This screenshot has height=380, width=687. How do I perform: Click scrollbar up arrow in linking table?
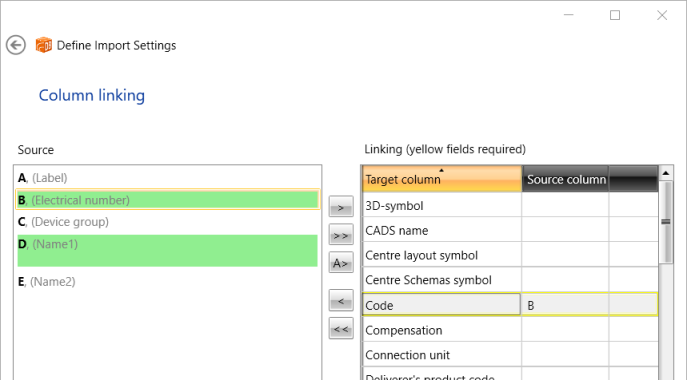coord(666,173)
